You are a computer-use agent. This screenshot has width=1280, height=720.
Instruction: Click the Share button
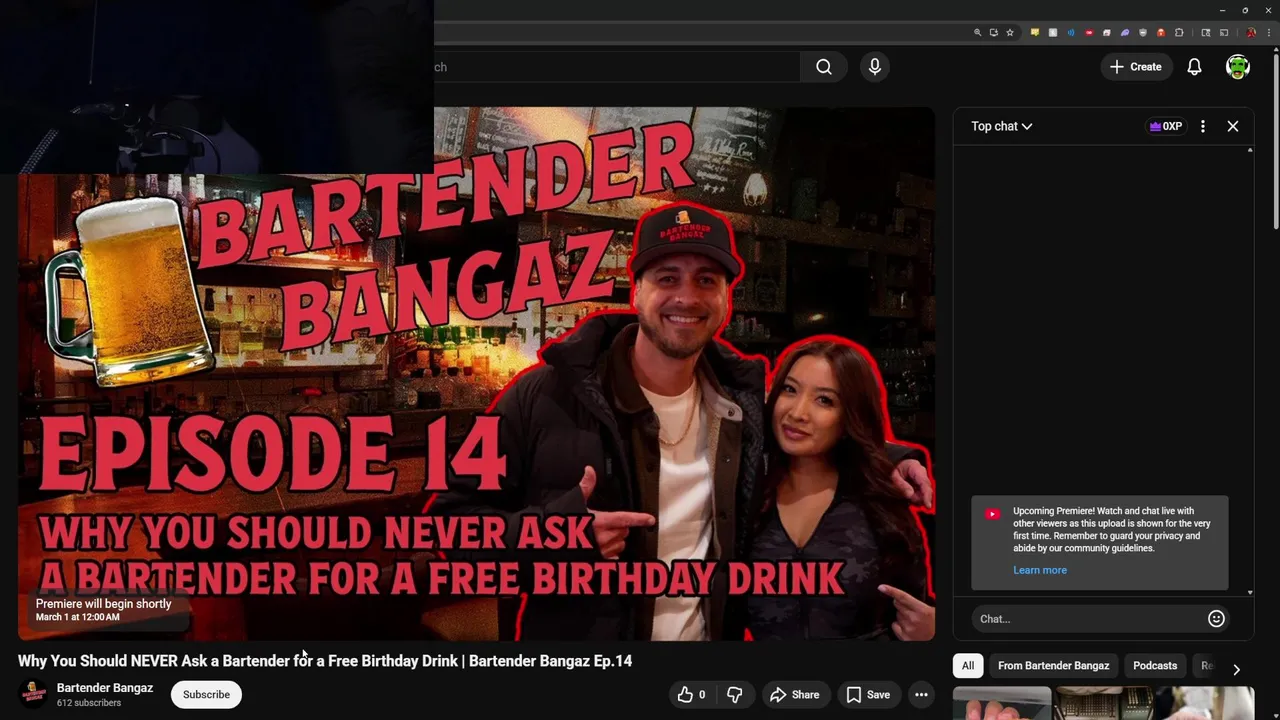tap(794, 695)
